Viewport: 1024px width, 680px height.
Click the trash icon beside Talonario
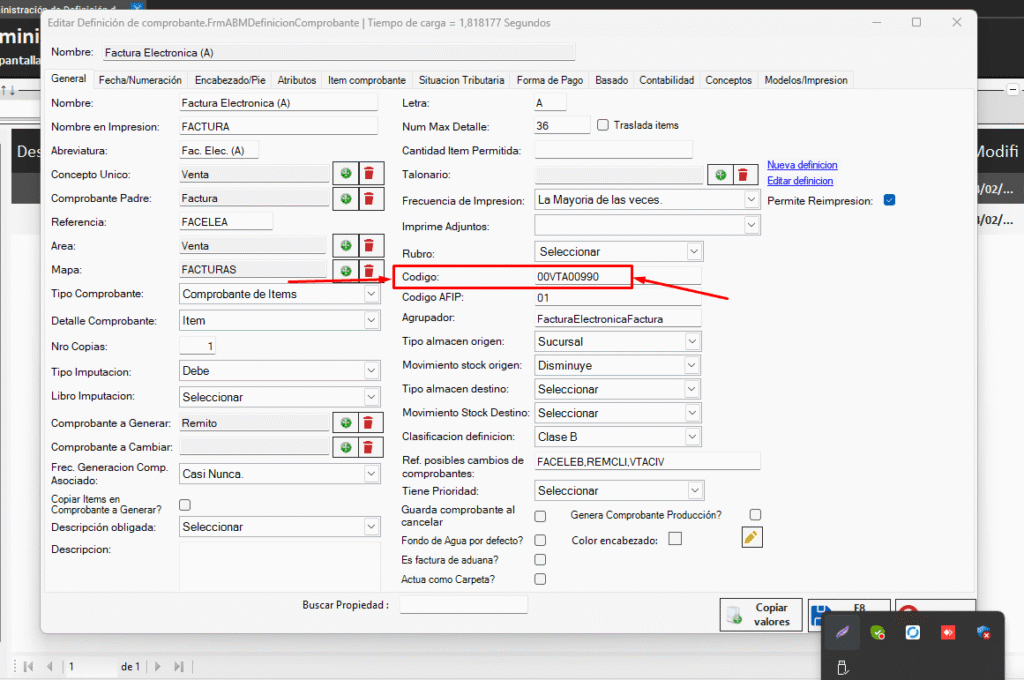(x=742, y=175)
